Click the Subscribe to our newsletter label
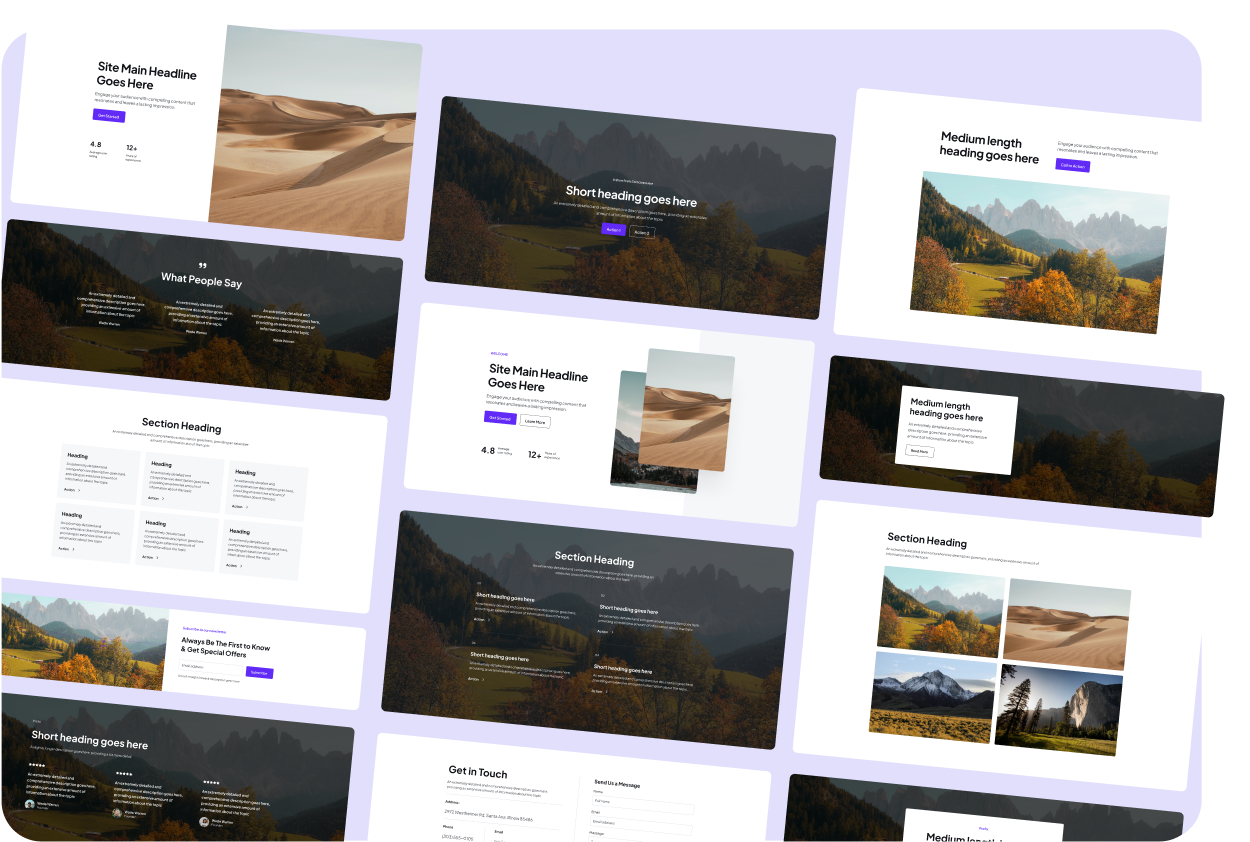This screenshot has width=1250, height=842. coord(206,631)
